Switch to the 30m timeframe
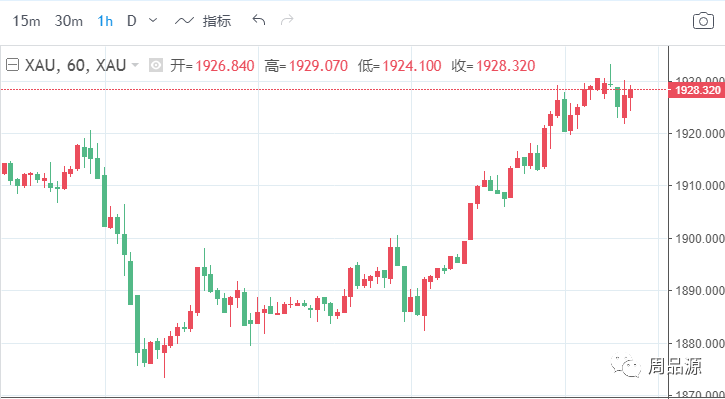This screenshot has width=725, height=399. [x=68, y=21]
